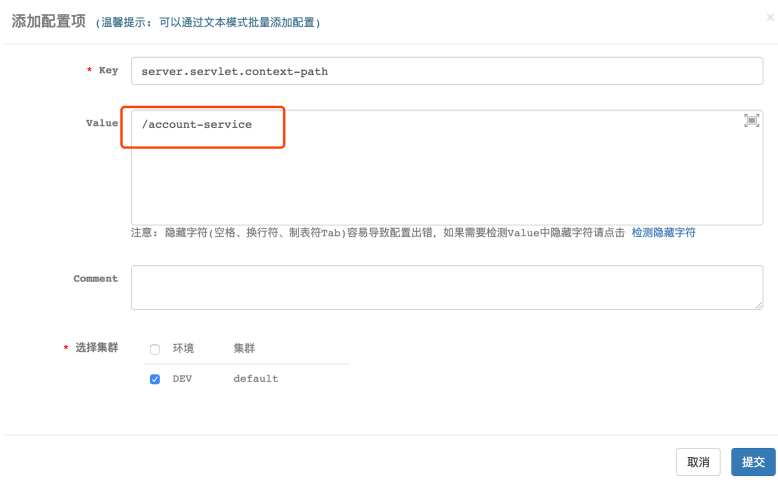Click the 'DEV' environment label
The width and height of the screenshot is (778, 488).
click(x=182, y=379)
